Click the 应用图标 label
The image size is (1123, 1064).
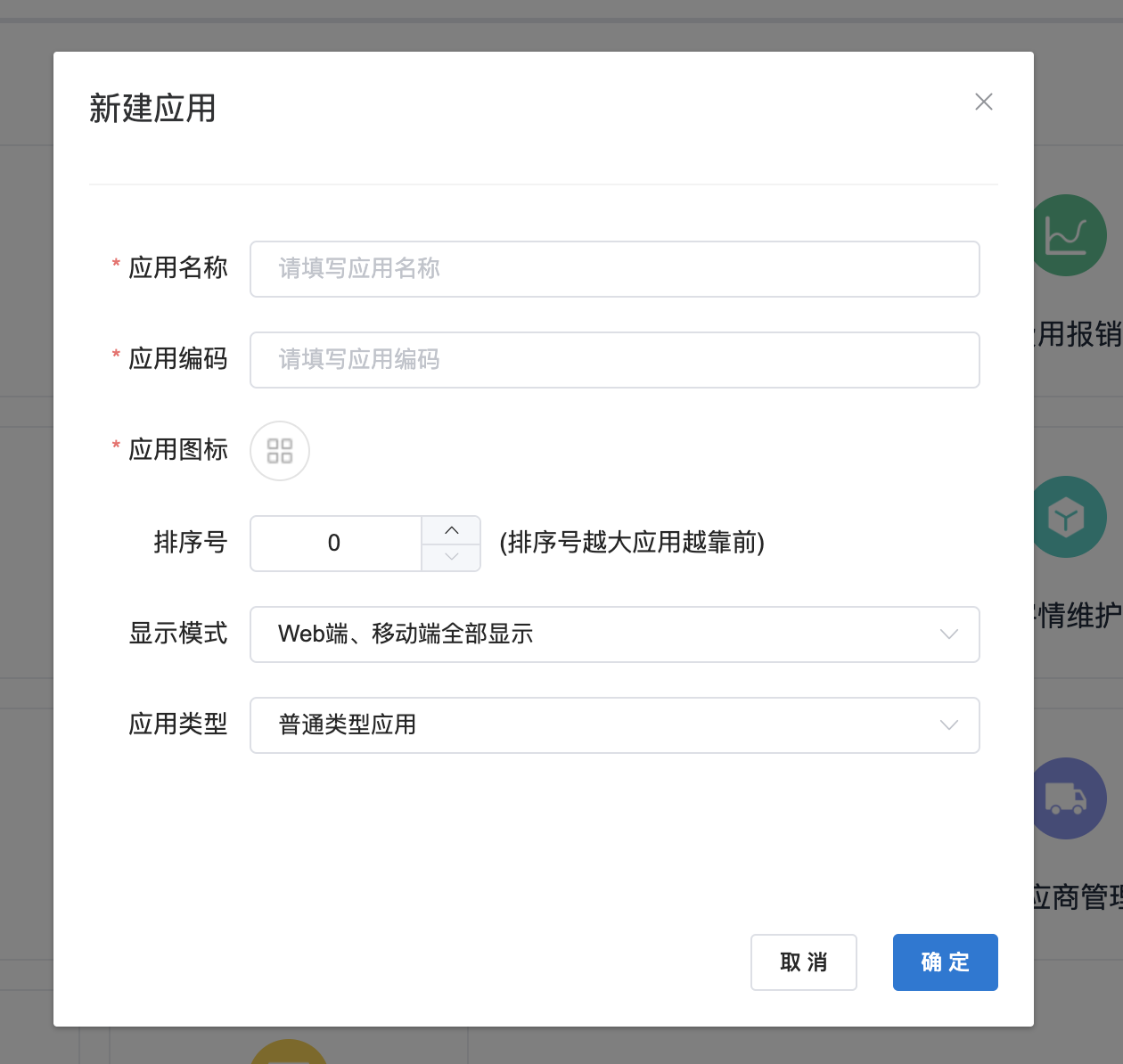click(x=178, y=449)
